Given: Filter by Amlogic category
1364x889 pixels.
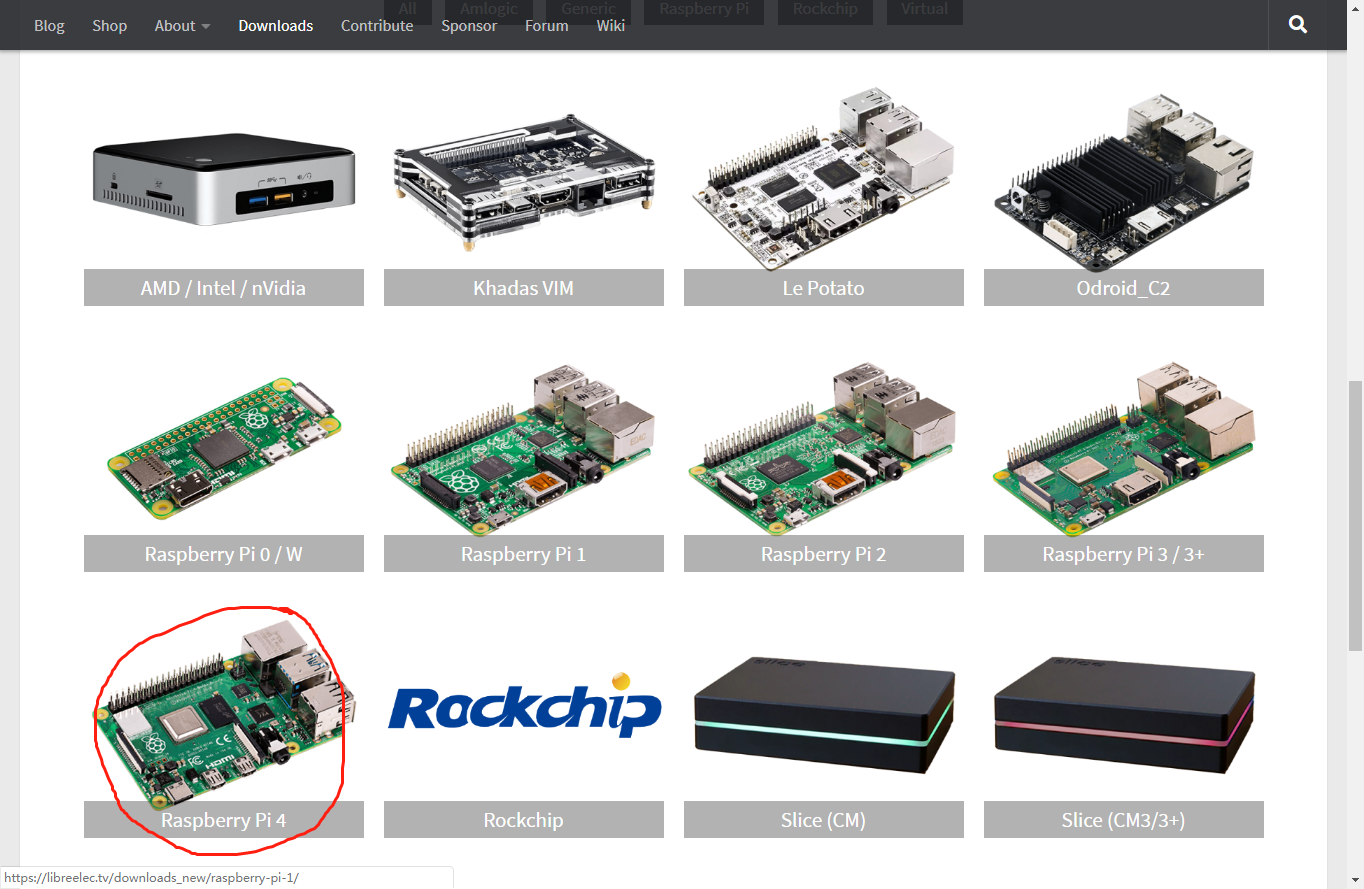Looking at the screenshot, I should [489, 11].
